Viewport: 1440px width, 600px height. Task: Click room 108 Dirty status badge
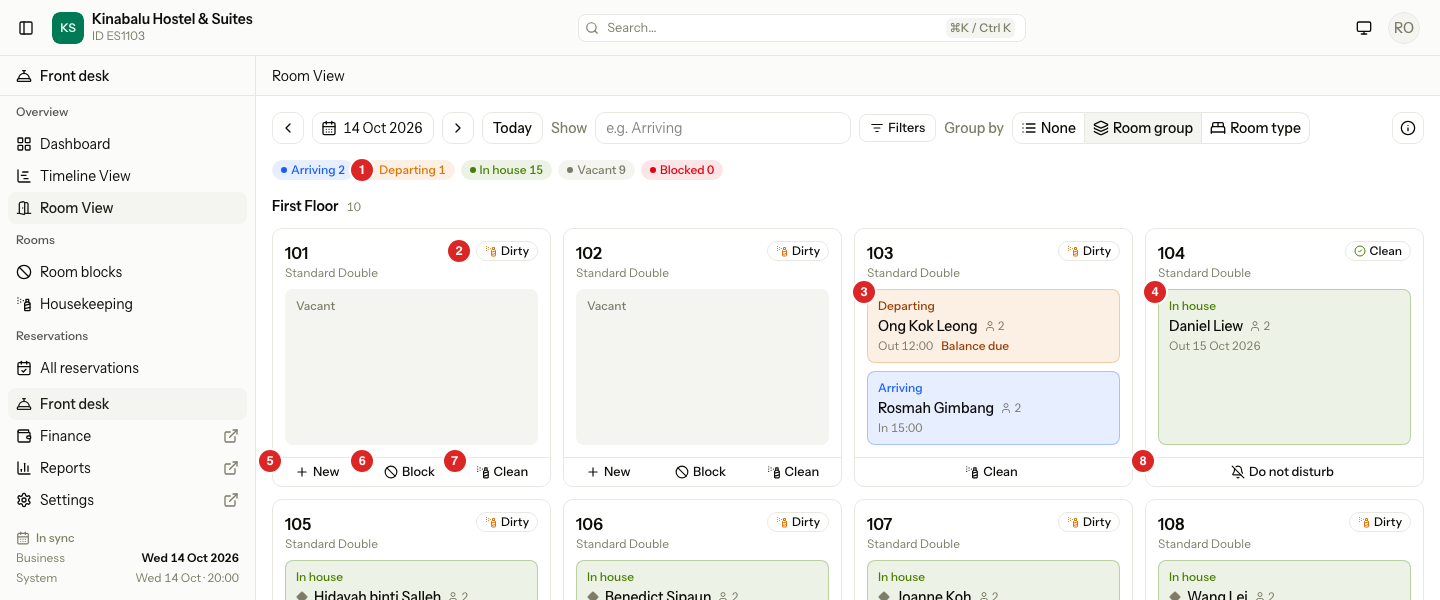coord(1380,522)
